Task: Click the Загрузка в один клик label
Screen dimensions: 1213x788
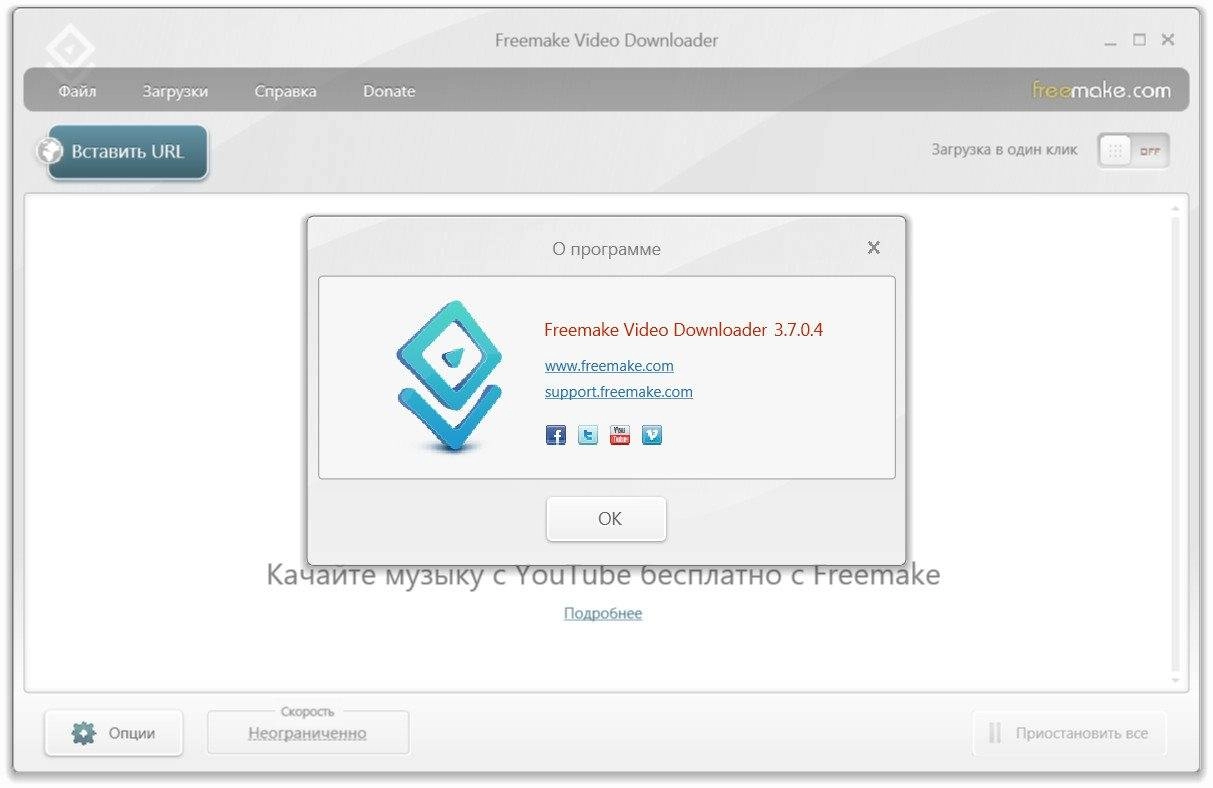Action: 1005,150
